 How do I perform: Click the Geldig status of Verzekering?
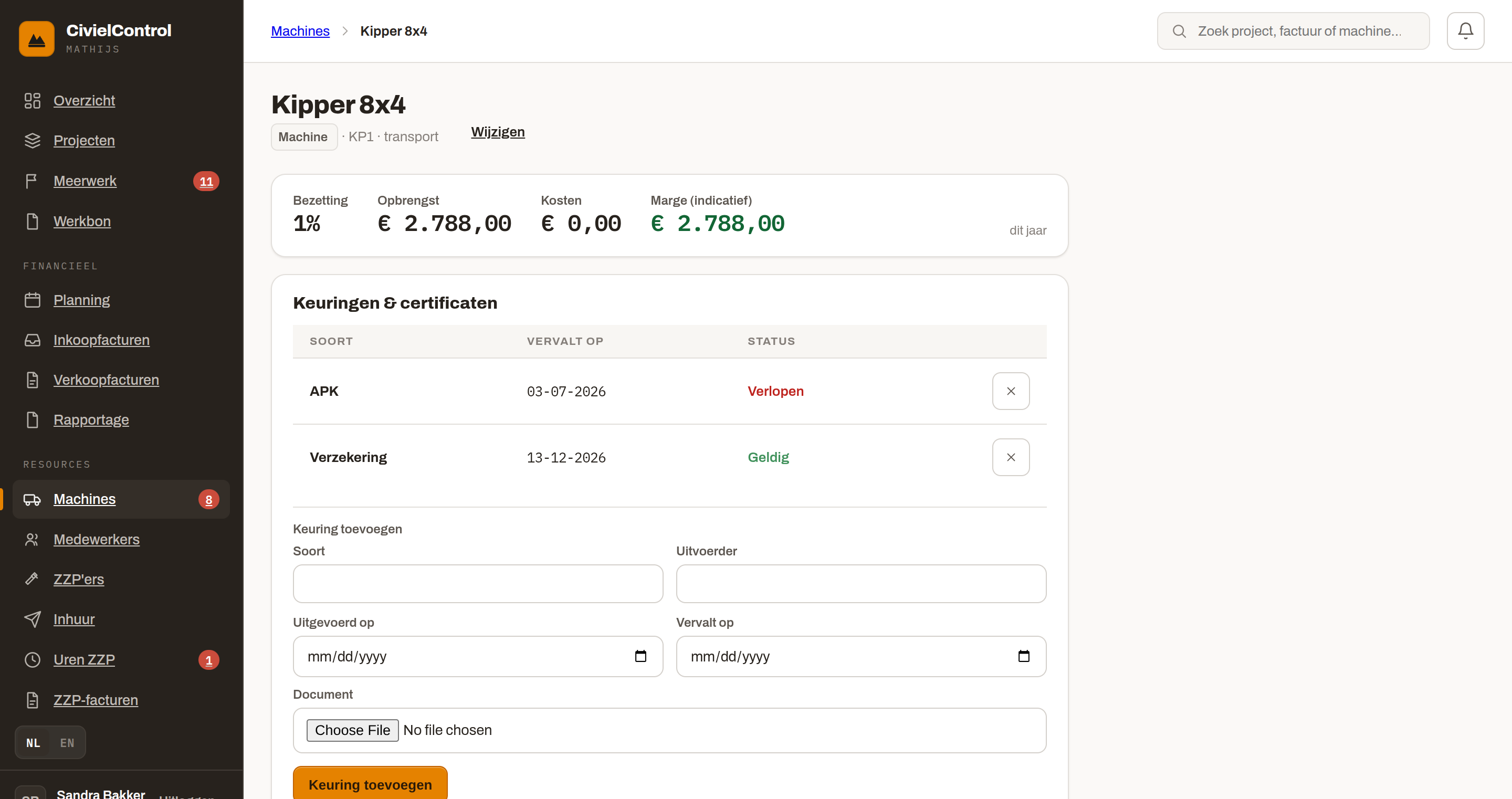768,457
